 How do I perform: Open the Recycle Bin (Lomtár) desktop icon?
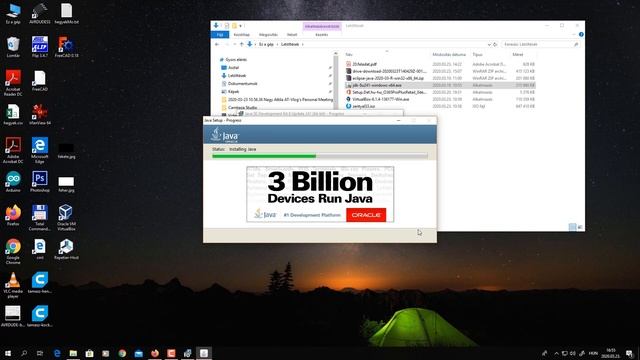[x=13, y=47]
